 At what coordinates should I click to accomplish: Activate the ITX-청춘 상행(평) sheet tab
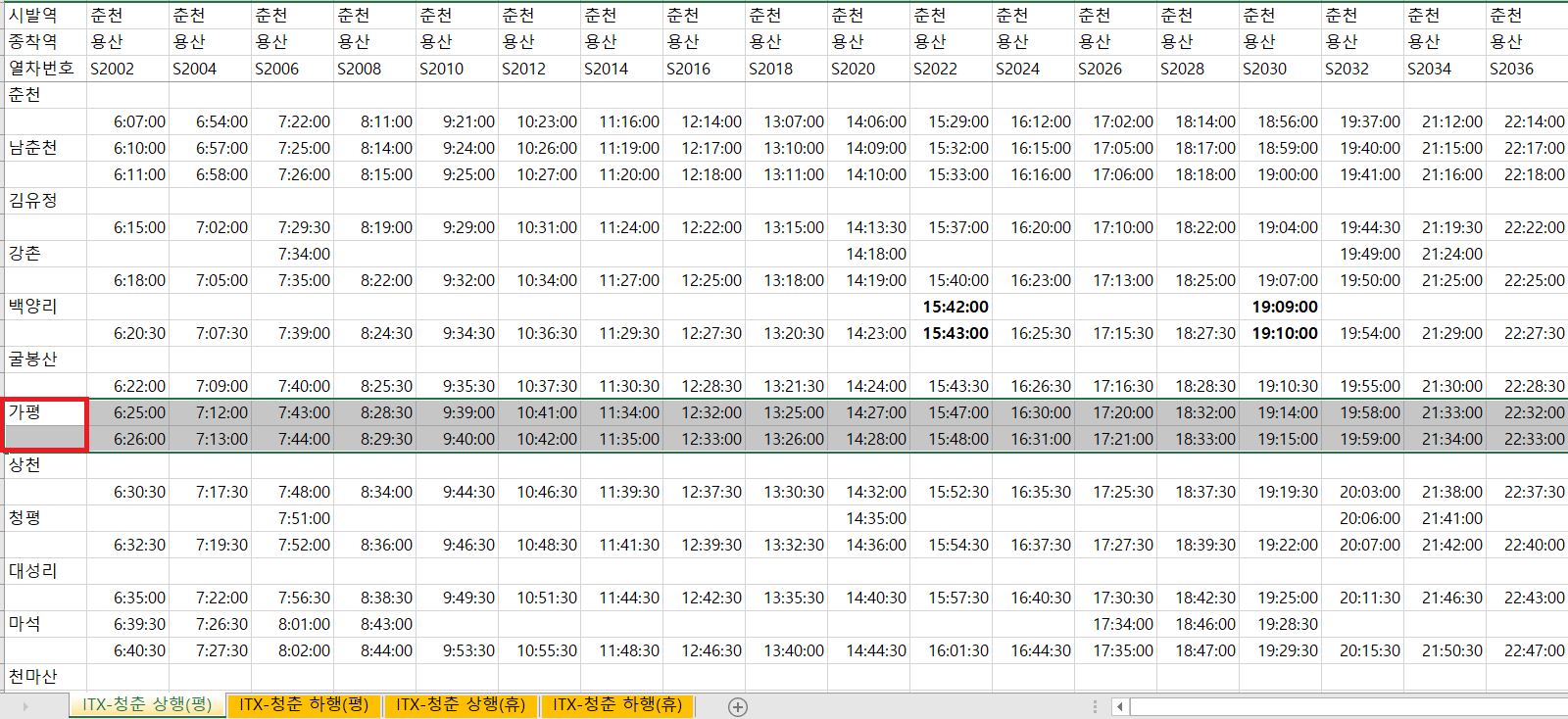[147, 705]
